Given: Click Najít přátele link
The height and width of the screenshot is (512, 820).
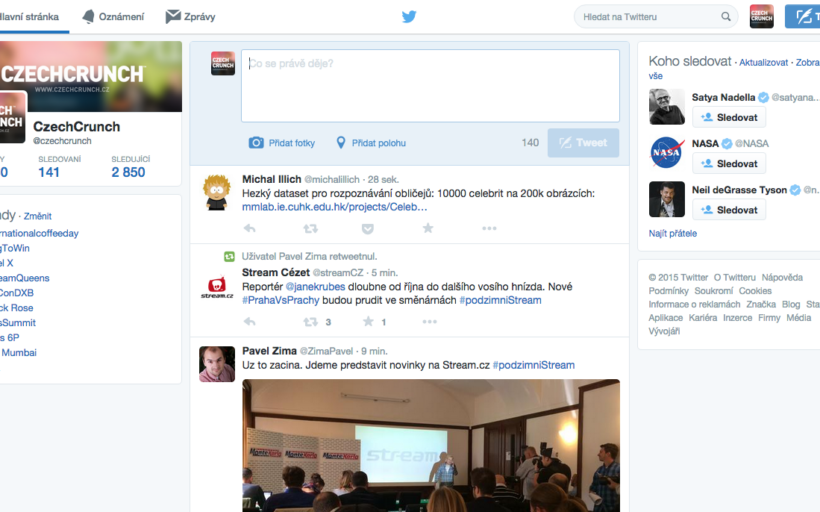Looking at the screenshot, I should (x=673, y=233).
